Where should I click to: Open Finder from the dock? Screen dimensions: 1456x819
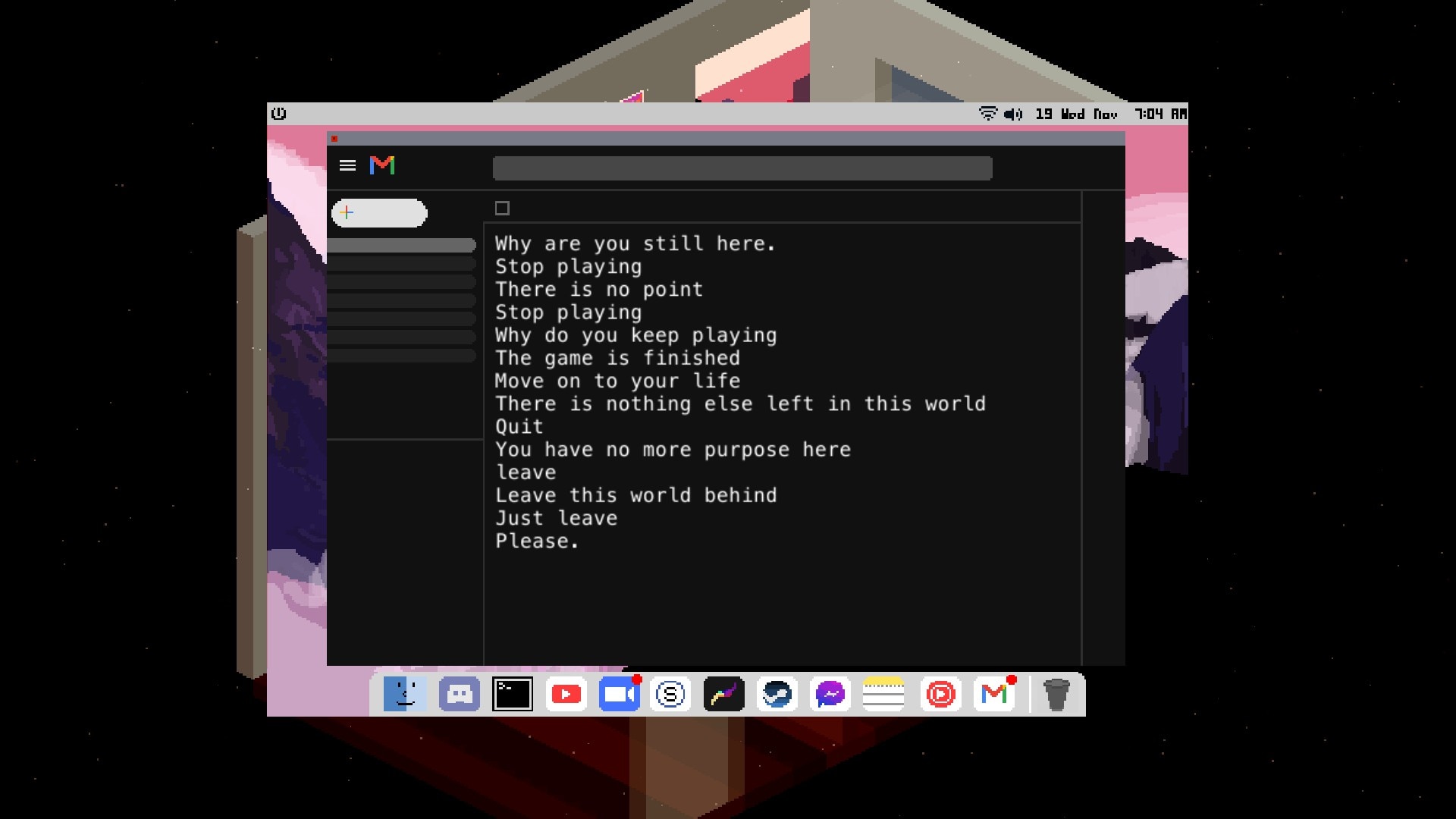click(x=404, y=694)
